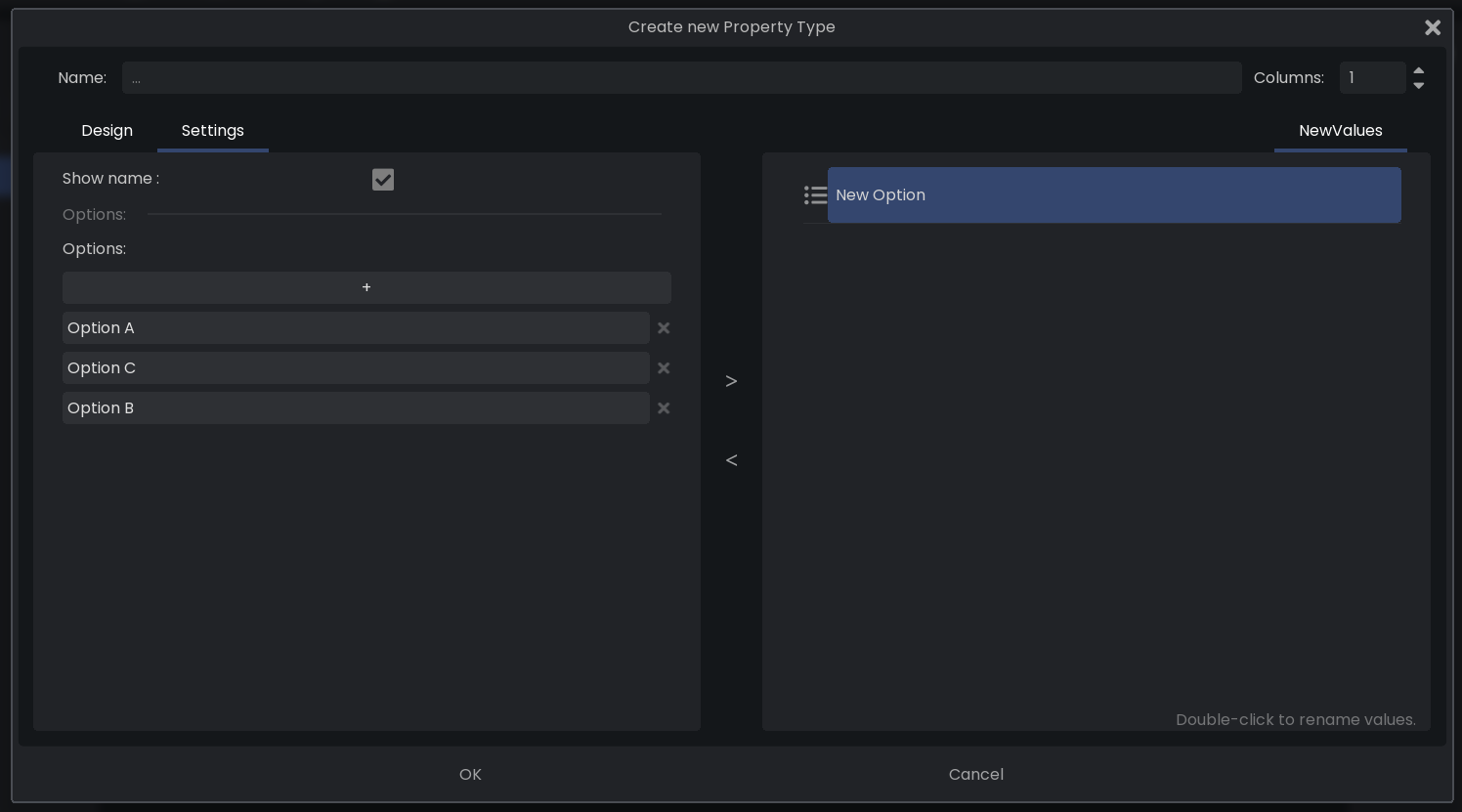
Task: Confirm the dialog with OK
Action: [x=470, y=775]
